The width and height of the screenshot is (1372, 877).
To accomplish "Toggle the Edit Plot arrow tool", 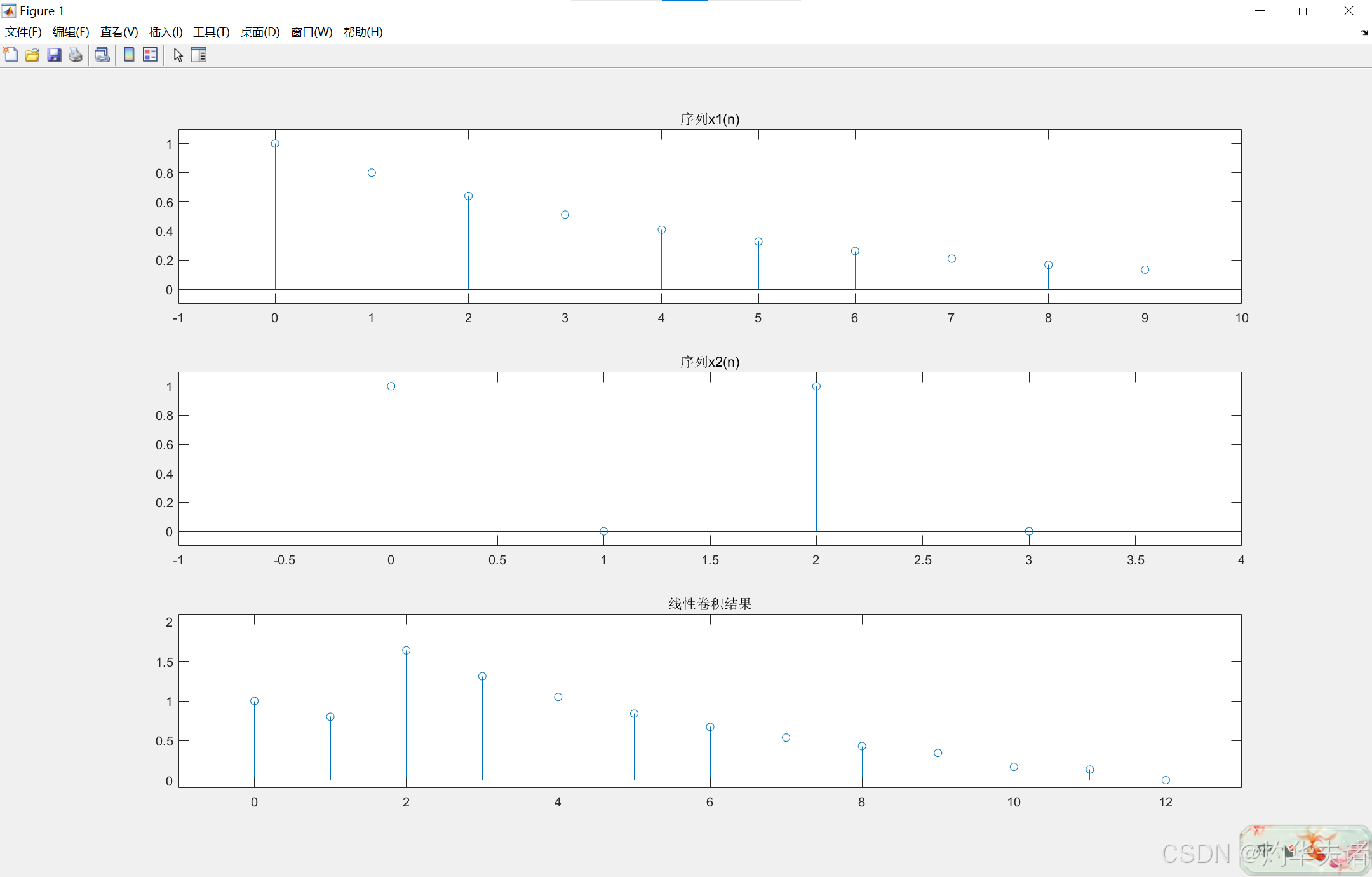I will (x=178, y=55).
